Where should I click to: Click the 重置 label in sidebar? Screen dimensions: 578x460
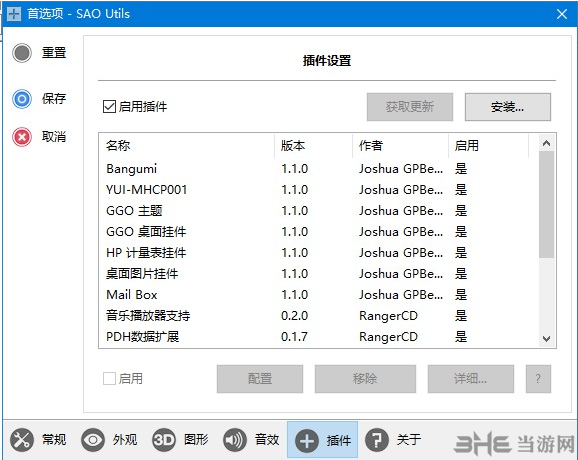(x=54, y=53)
